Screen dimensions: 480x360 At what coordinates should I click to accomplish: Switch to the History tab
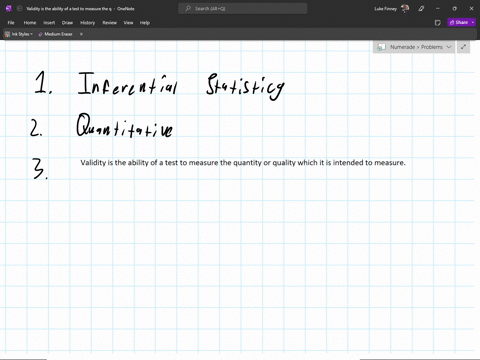click(x=88, y=23)
